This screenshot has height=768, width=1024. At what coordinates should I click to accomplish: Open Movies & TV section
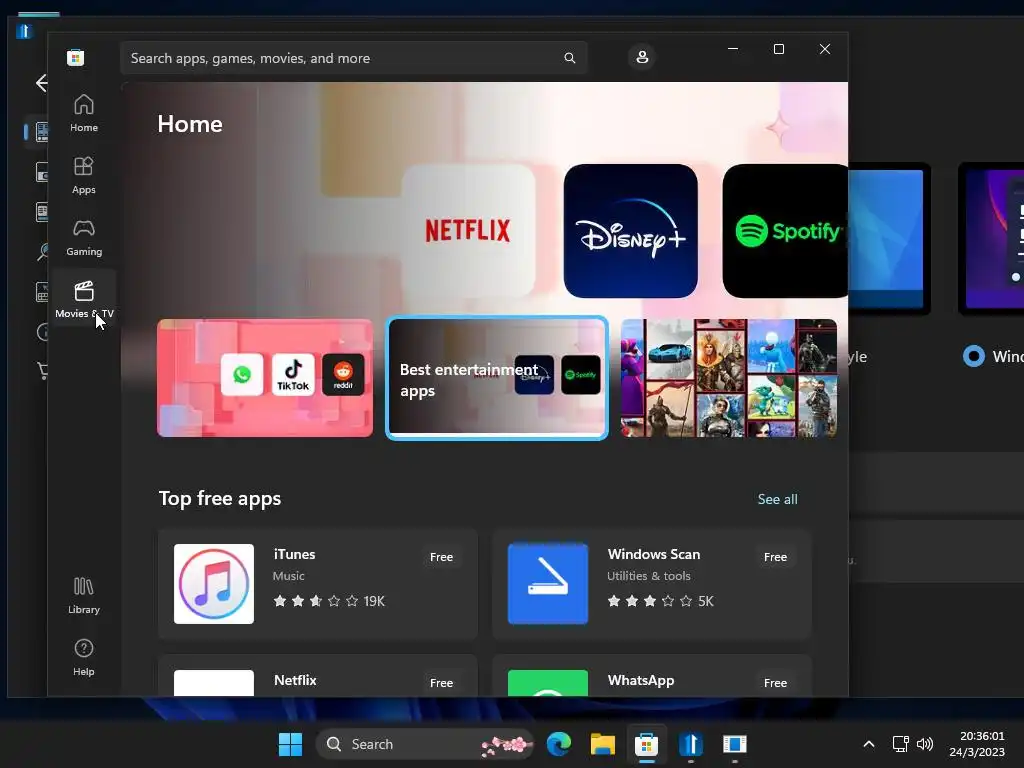click(84, 299)
